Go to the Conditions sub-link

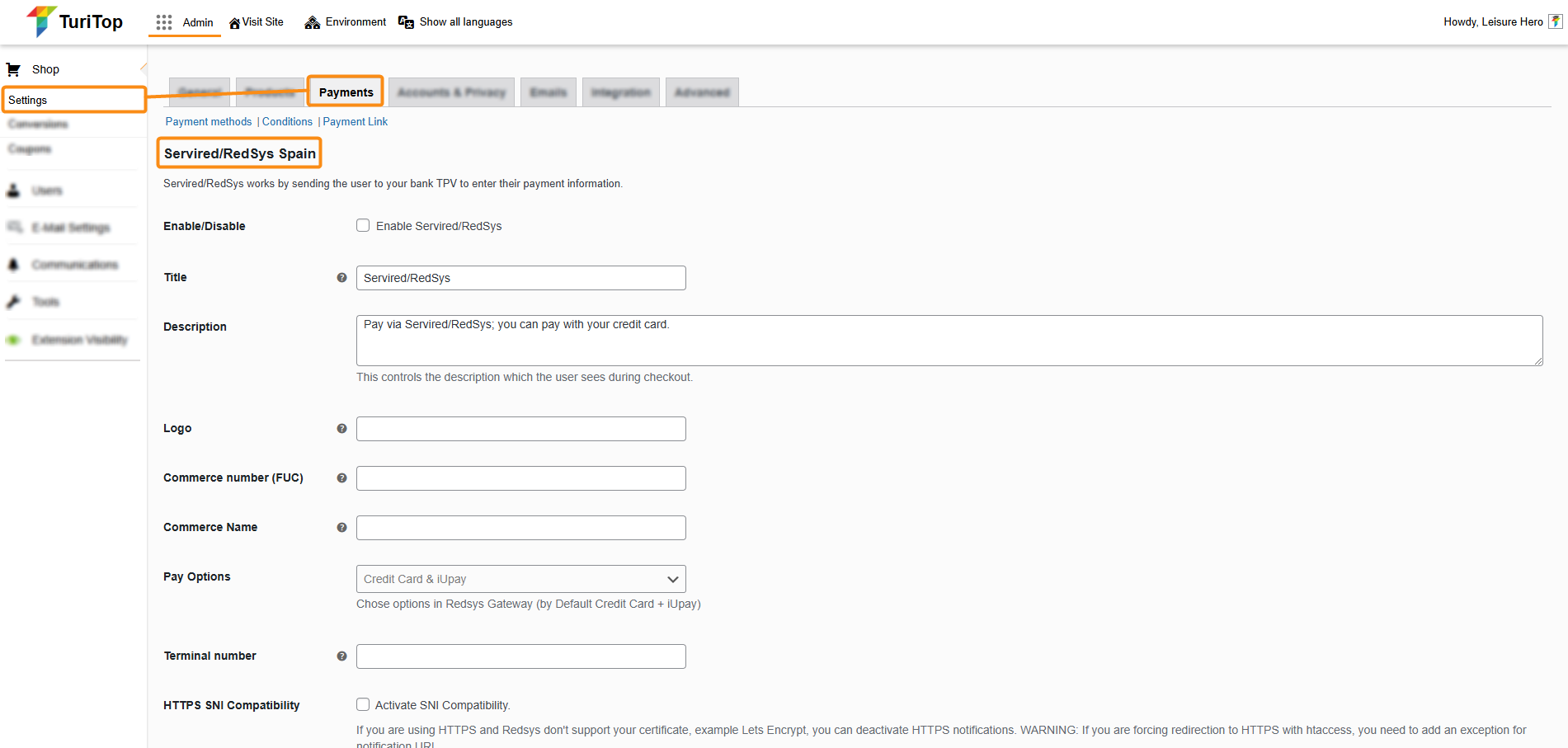click(x=287, y=122)
